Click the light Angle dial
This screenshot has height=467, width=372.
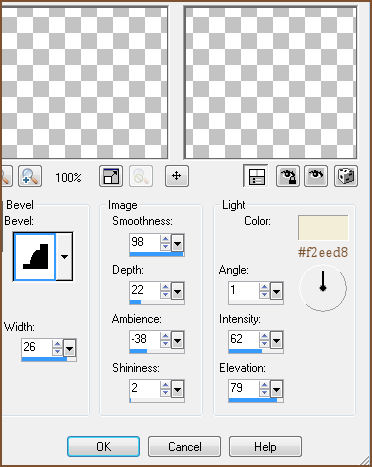(323, 288)
